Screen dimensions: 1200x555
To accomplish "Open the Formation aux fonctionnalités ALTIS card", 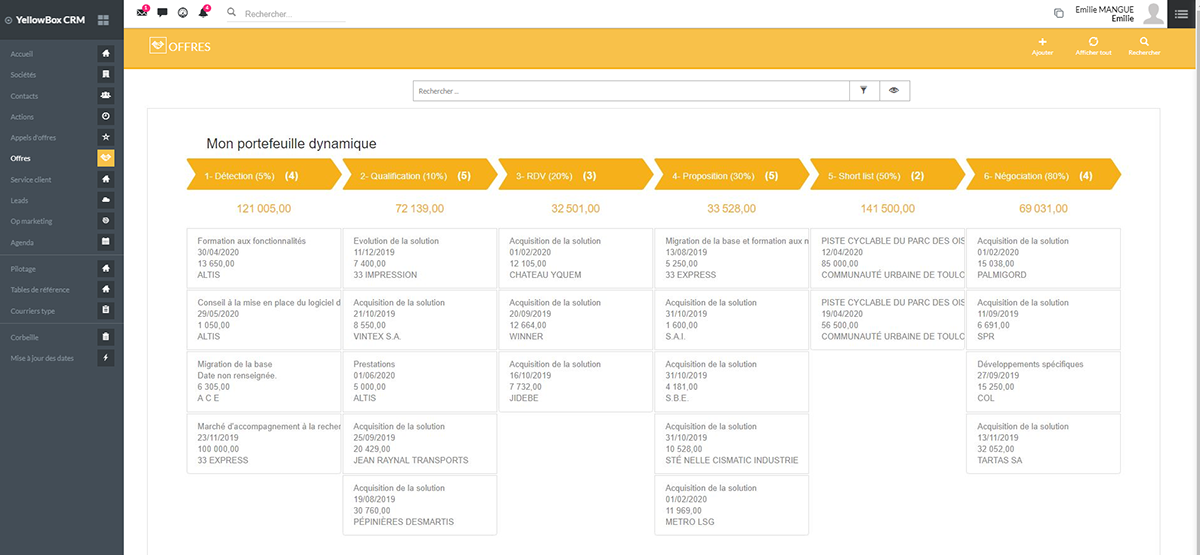I will (264, 258).
